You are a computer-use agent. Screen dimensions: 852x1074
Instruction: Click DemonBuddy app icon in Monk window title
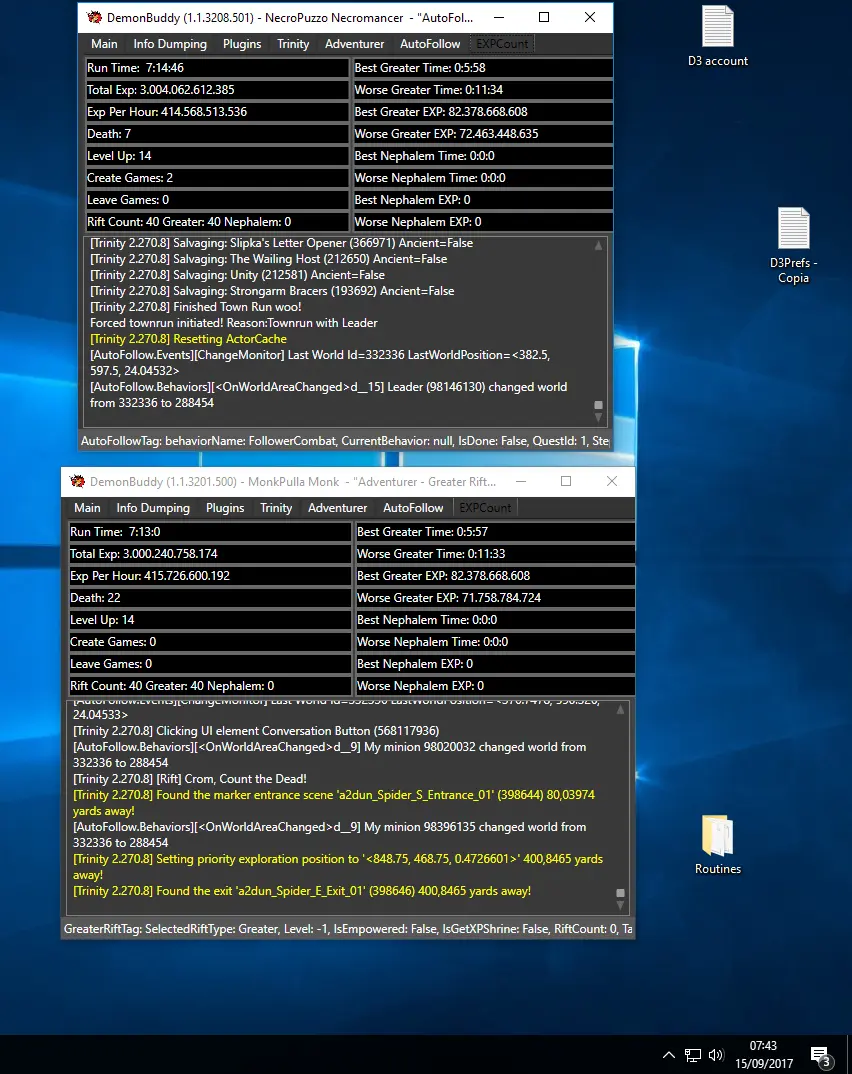coord(77,482)
